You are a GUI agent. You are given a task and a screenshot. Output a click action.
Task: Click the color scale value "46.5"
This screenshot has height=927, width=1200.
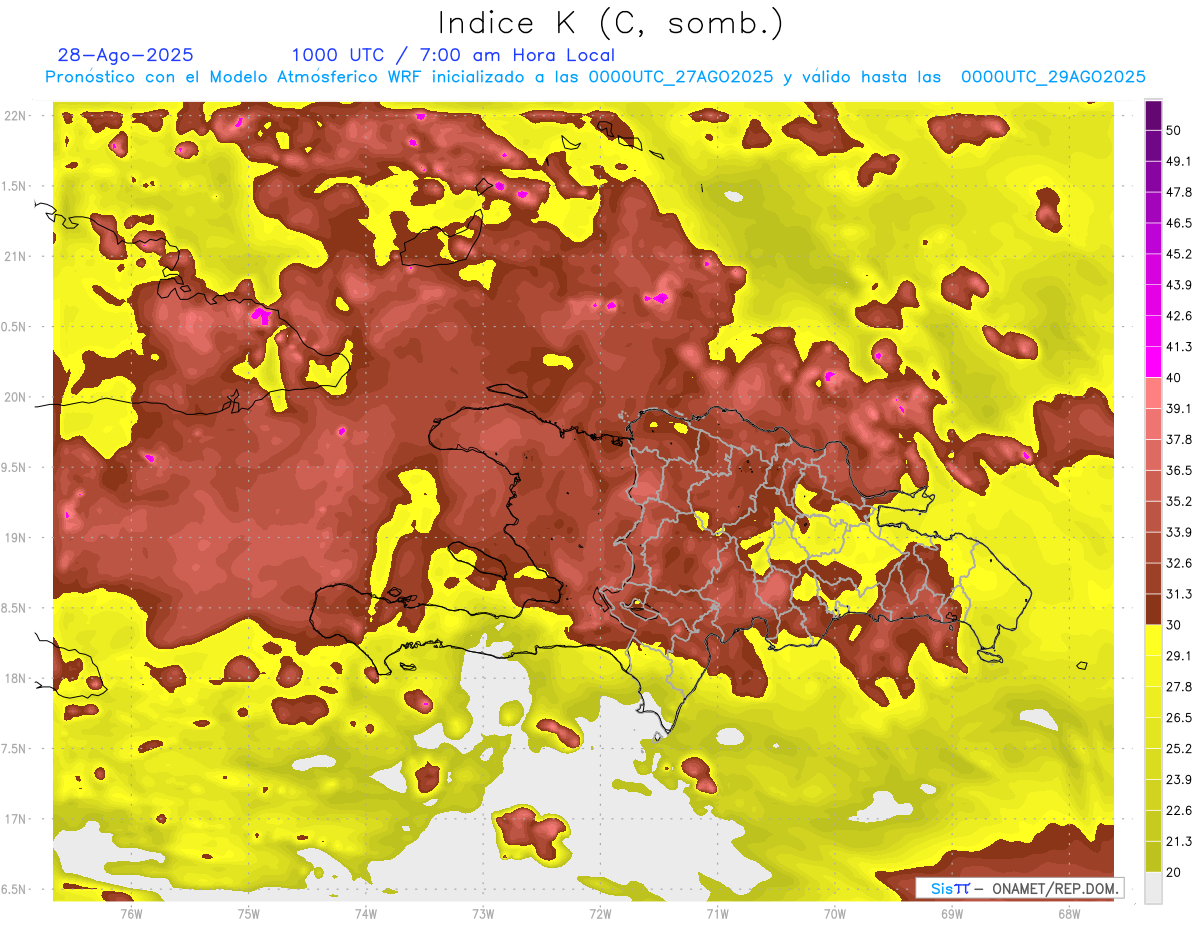click(1178, 223)
